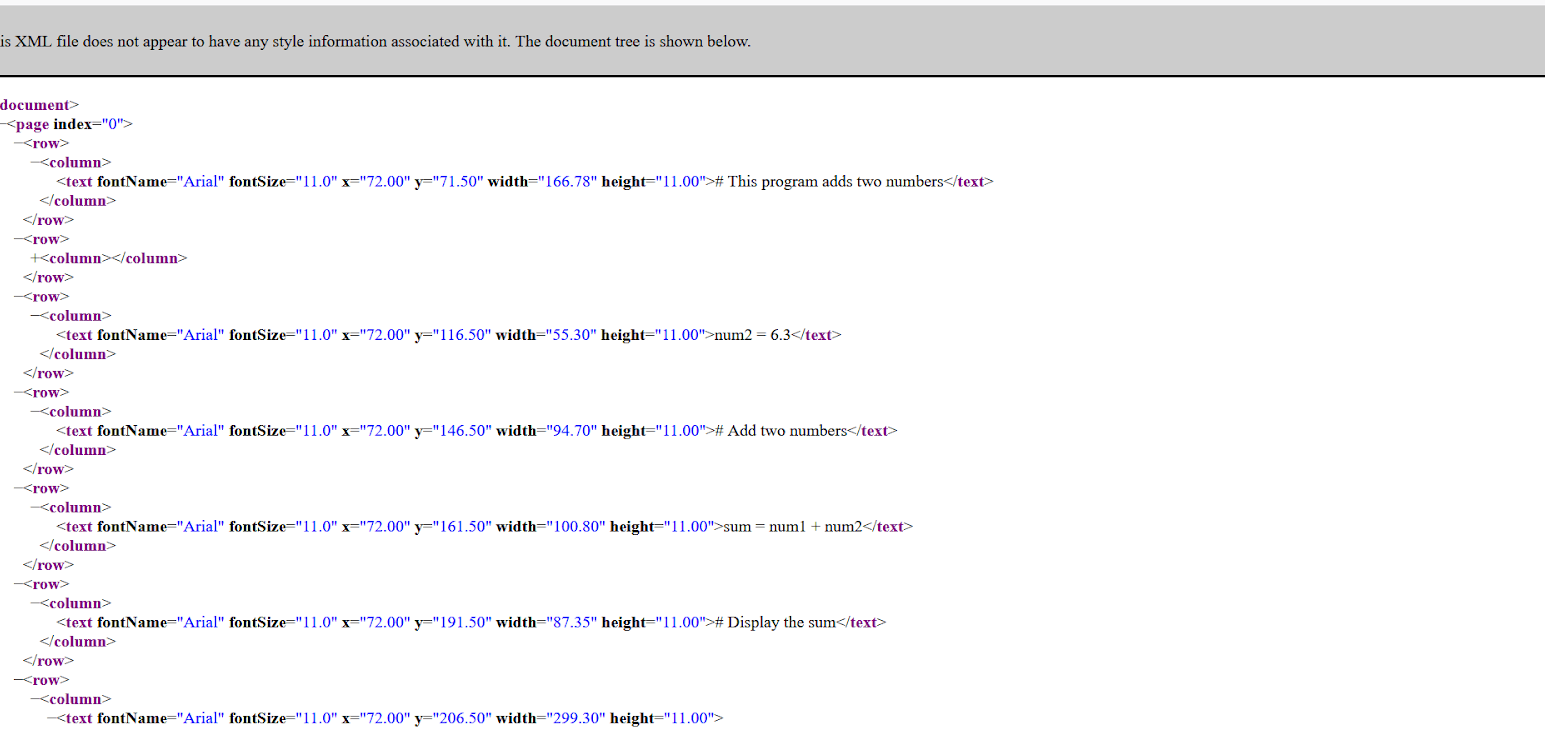The width and height of the screenshot is (1545, 730).
Task: Collapse the text element with width "299.30"
Action: (x=53, y=719)
